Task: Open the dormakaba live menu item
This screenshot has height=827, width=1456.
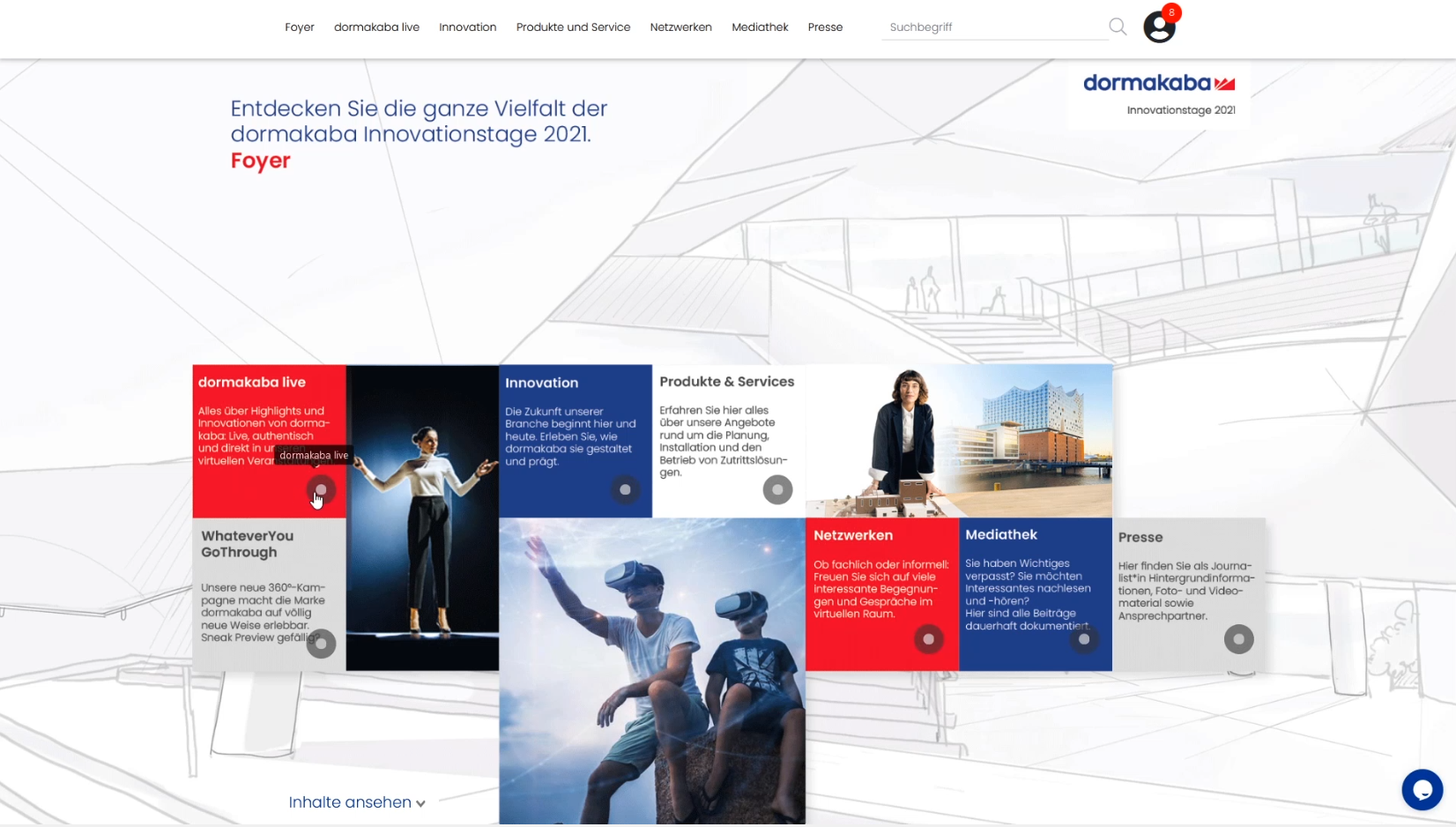Action: point(376,27)
